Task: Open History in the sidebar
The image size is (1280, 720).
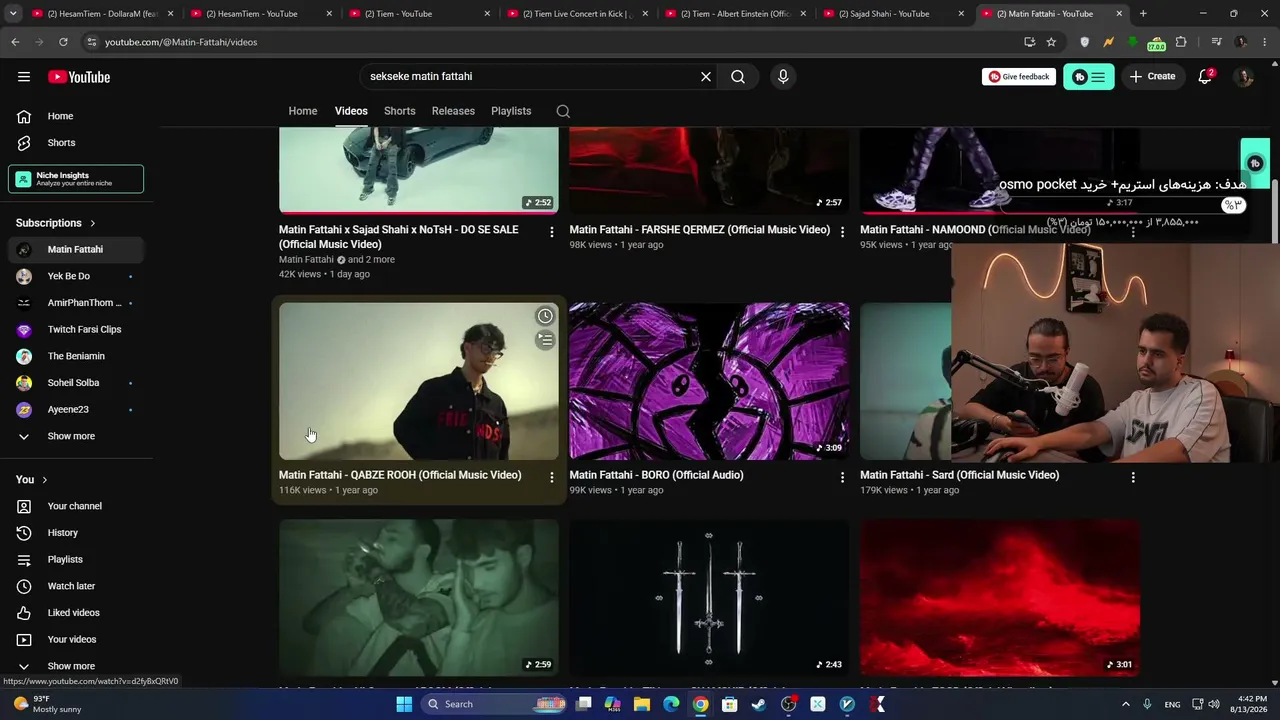Action: click(x=76, y=533)
